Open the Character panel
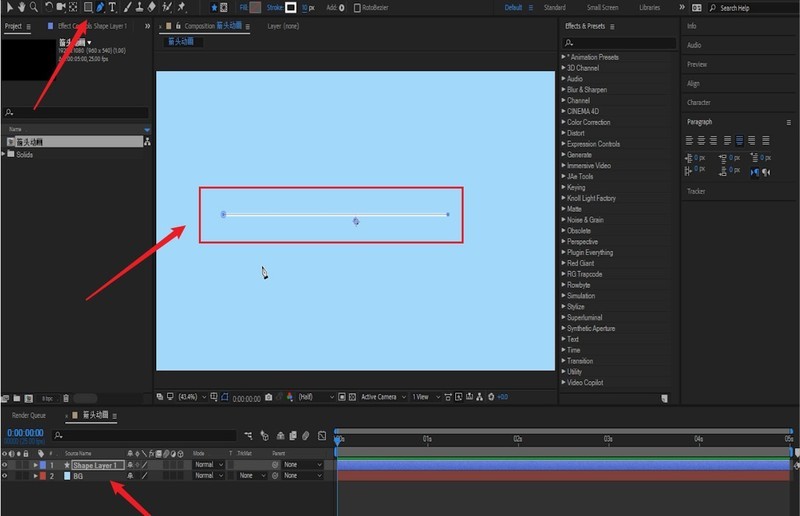This screenshot has width=800, height=516. (699, 102)
